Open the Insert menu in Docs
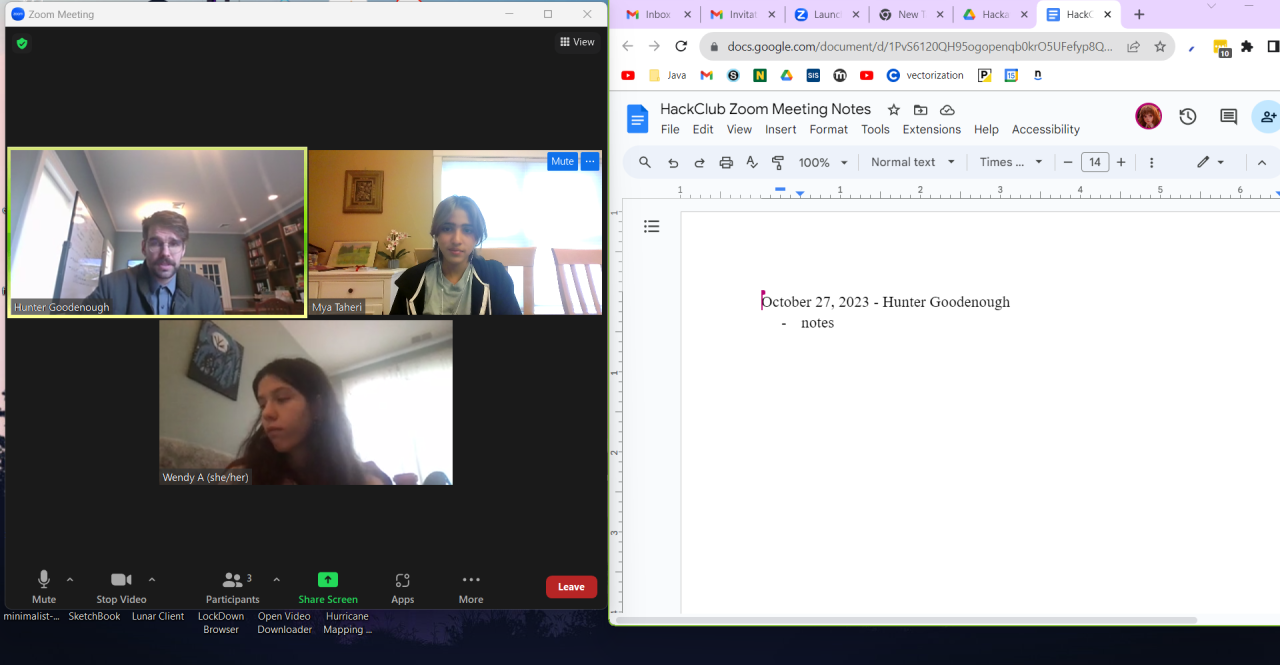Image resolution: width=1280 pixels, height=665 pixels. point(781,129)
